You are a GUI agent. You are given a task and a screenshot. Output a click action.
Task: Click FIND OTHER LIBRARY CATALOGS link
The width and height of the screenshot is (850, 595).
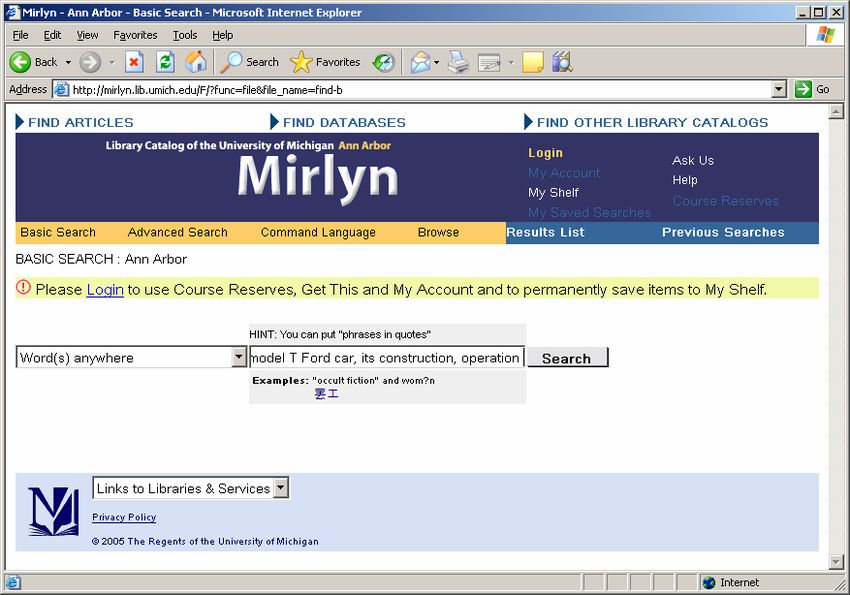[x=652, y=122]
